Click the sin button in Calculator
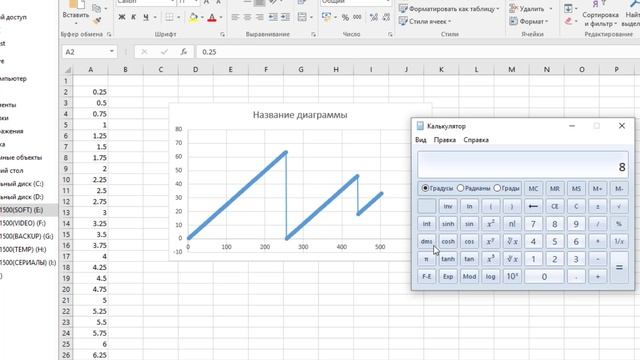Image resolution: width=640 pixels, height=360 pixels. pos(469,224)
